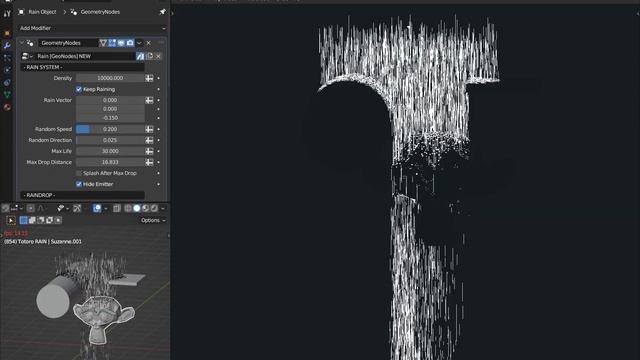Unlink the Rain [GeoNodes] NEW node group

158,56
